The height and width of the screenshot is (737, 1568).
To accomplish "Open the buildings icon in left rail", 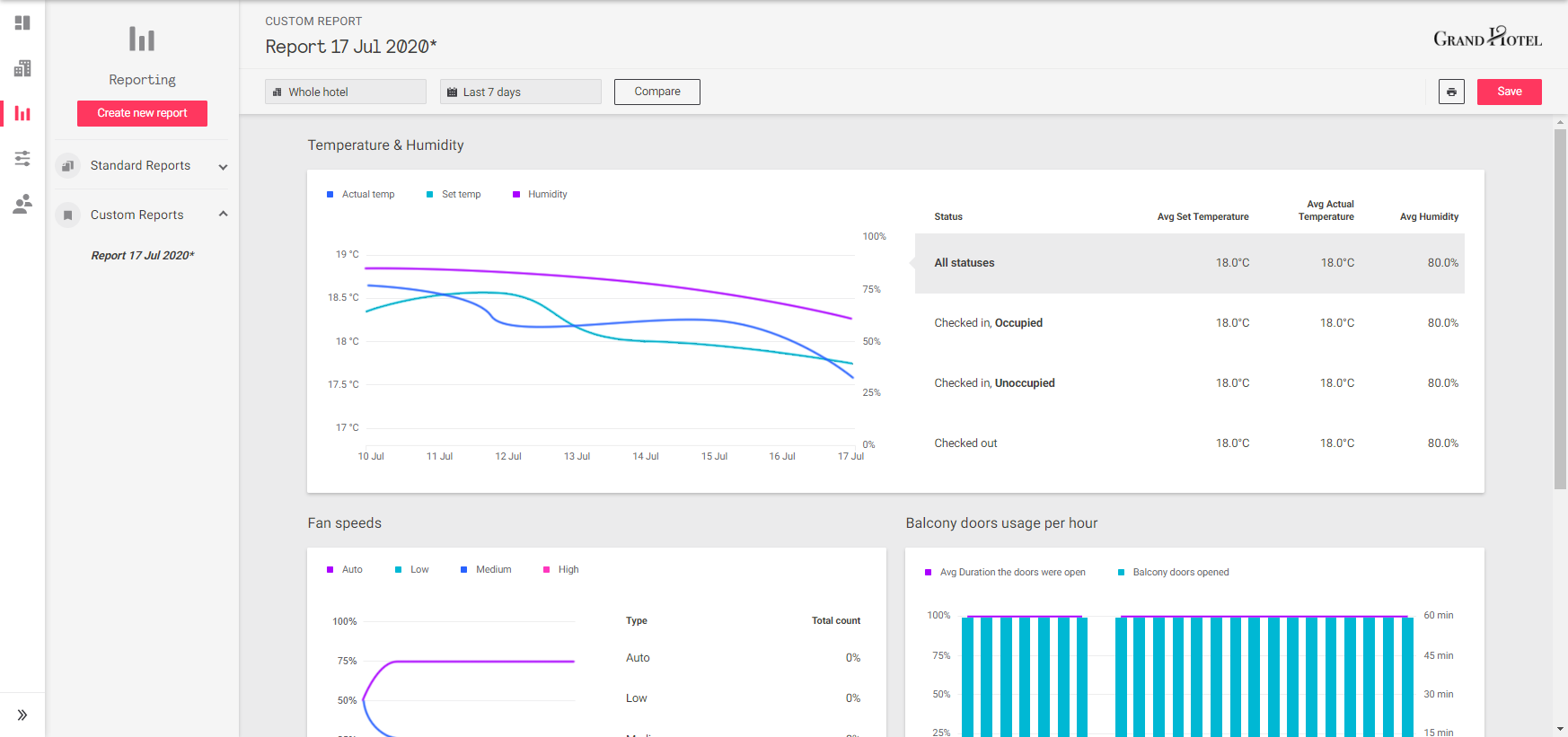I will coord(22,68).
